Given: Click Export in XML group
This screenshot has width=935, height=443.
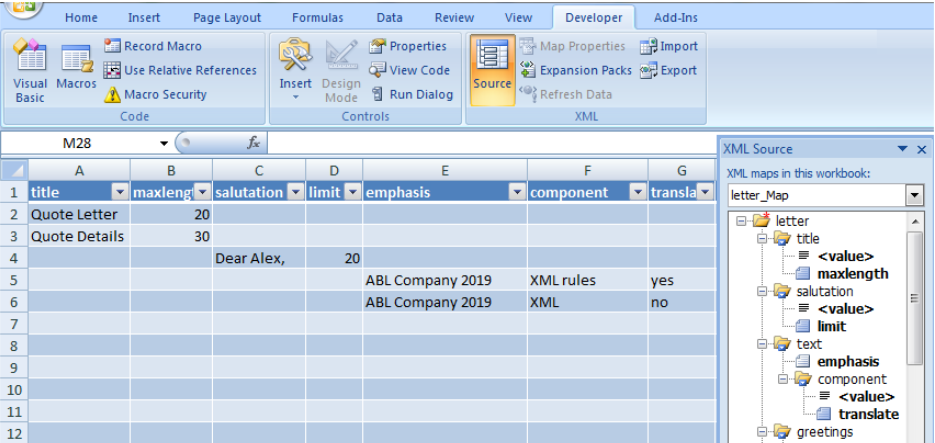Looking at the screenshot, I should pyautogui.click(x=668, y=70).
